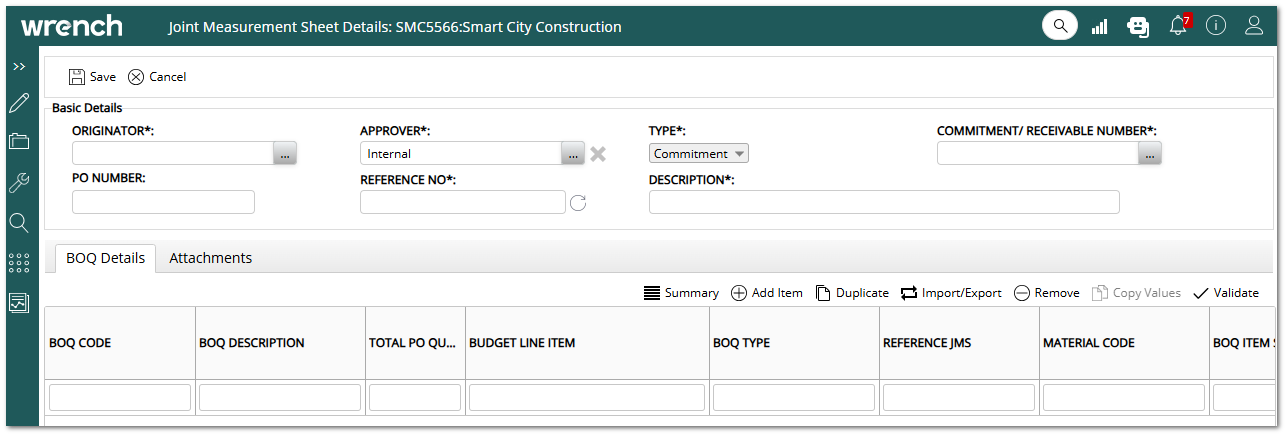
Task: Open the chatbot assistant icon
Action: click(1138, 26)
